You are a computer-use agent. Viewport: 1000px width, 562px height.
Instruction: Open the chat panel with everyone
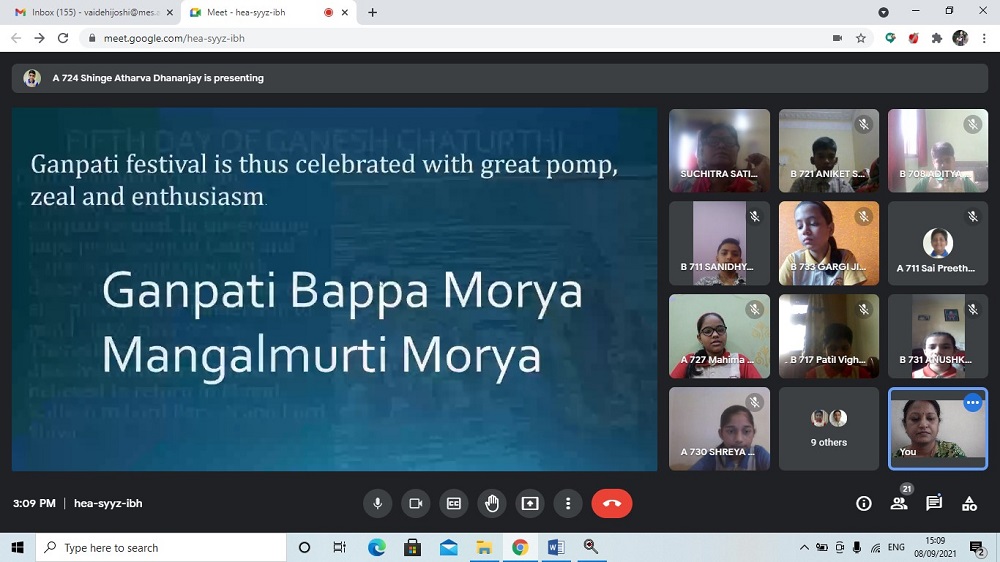[x=934, y=503]
